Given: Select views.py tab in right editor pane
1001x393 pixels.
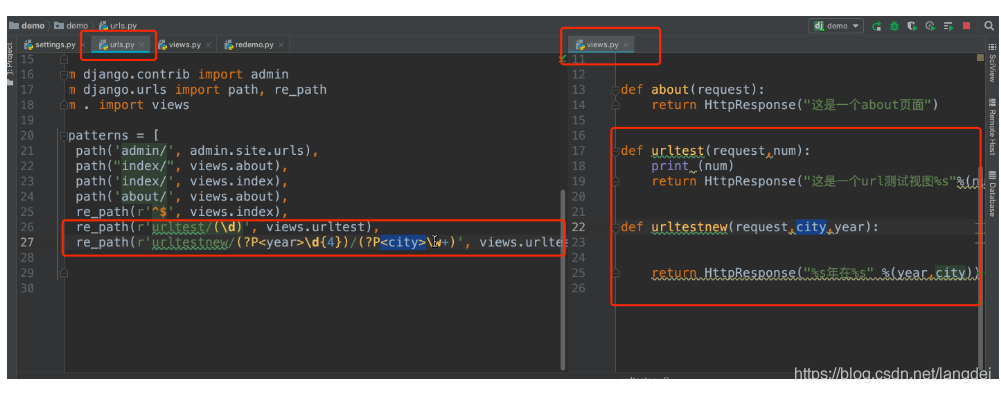Looking at the screenshot, I should click(x=602, y=45).
